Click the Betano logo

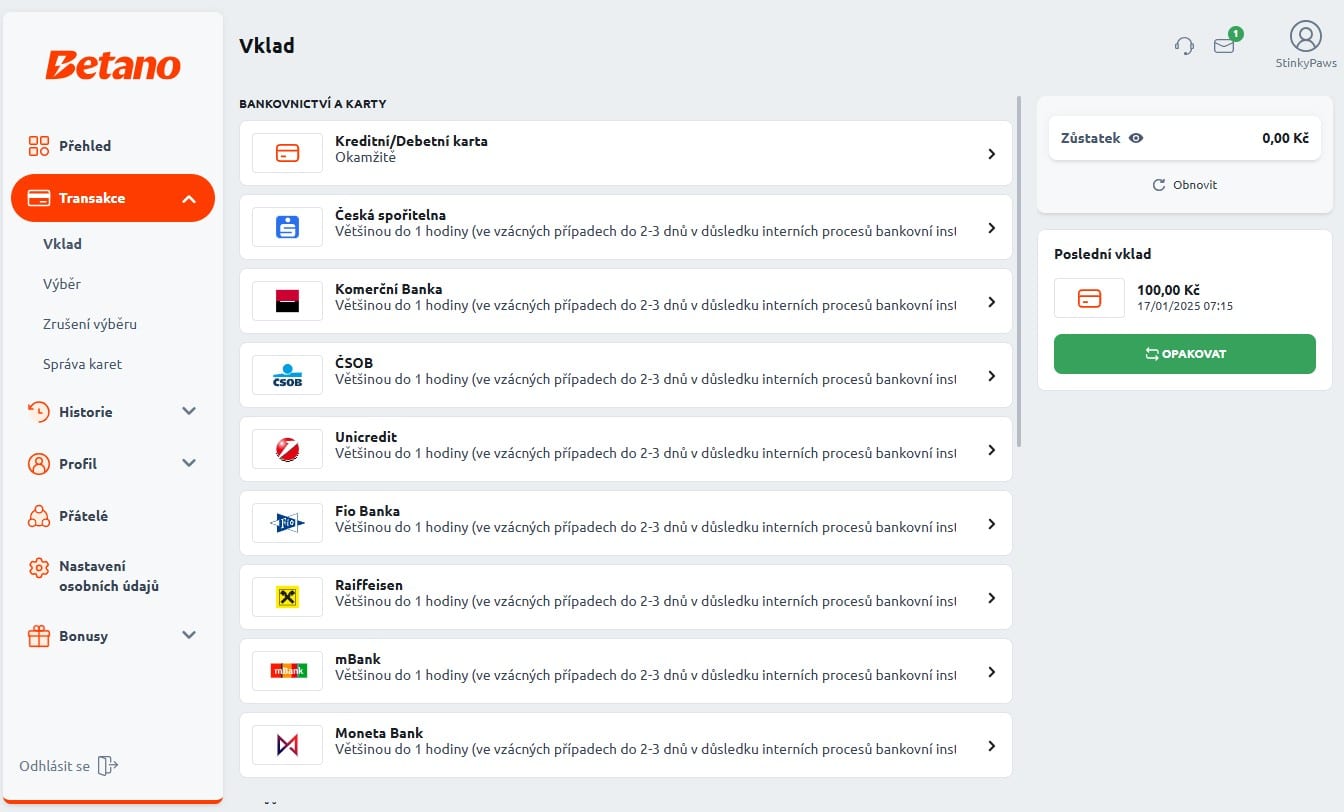(x=113, y=66)
